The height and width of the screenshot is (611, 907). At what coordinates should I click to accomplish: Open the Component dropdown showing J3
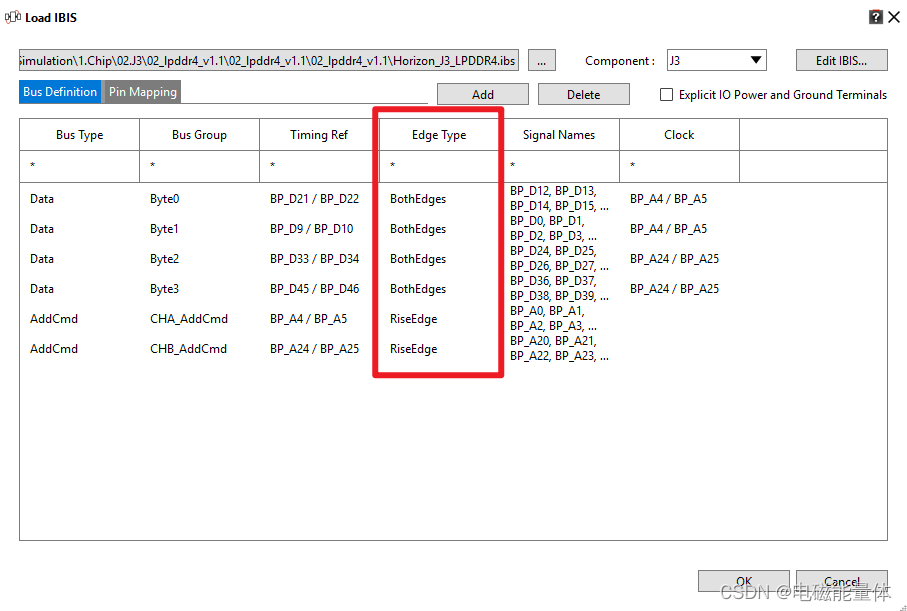point(716,60)
